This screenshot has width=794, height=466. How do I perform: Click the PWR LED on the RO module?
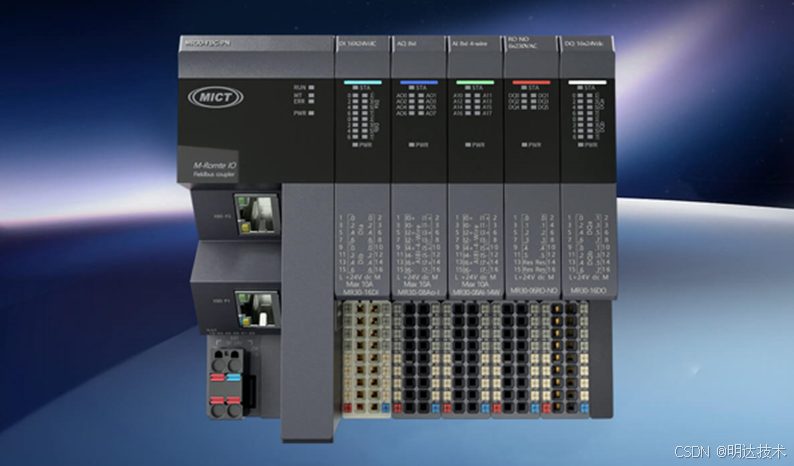pyautogui.click(x=525, y=145)
